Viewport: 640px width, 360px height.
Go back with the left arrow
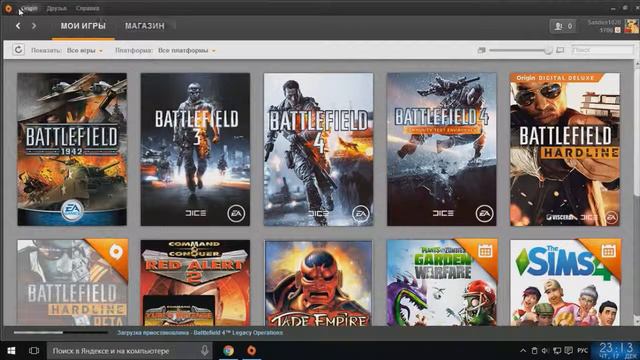point(18,26)
